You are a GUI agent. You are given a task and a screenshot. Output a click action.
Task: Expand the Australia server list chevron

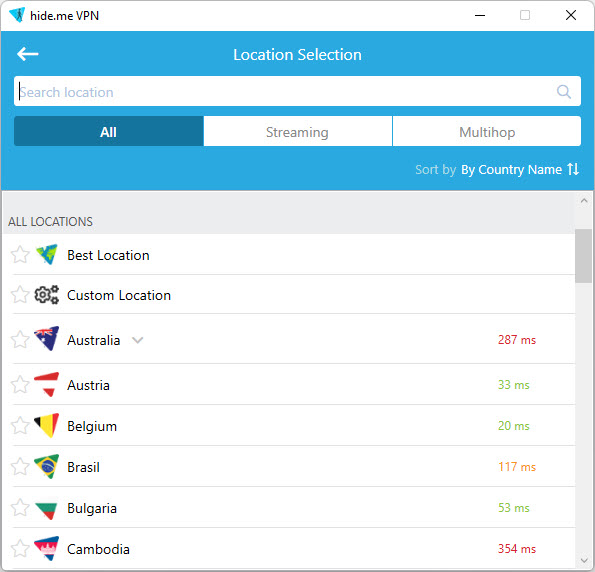click(137, 340)
